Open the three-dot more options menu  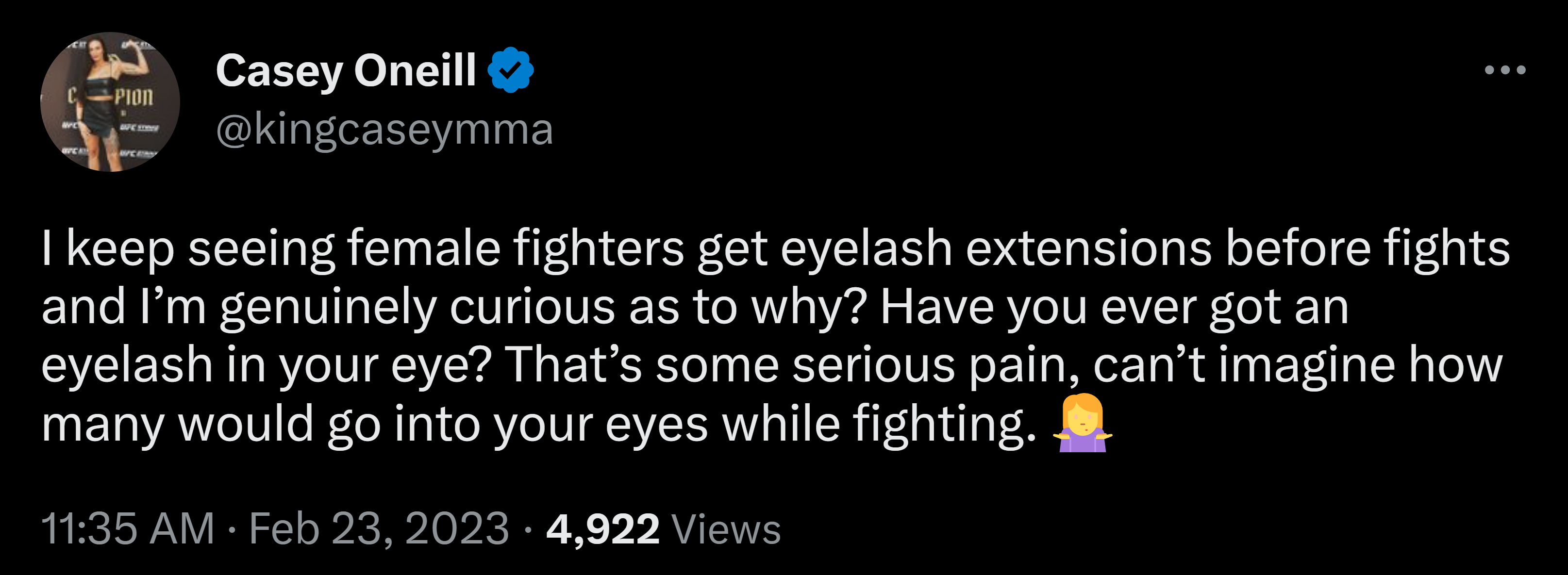point(1505,70)
